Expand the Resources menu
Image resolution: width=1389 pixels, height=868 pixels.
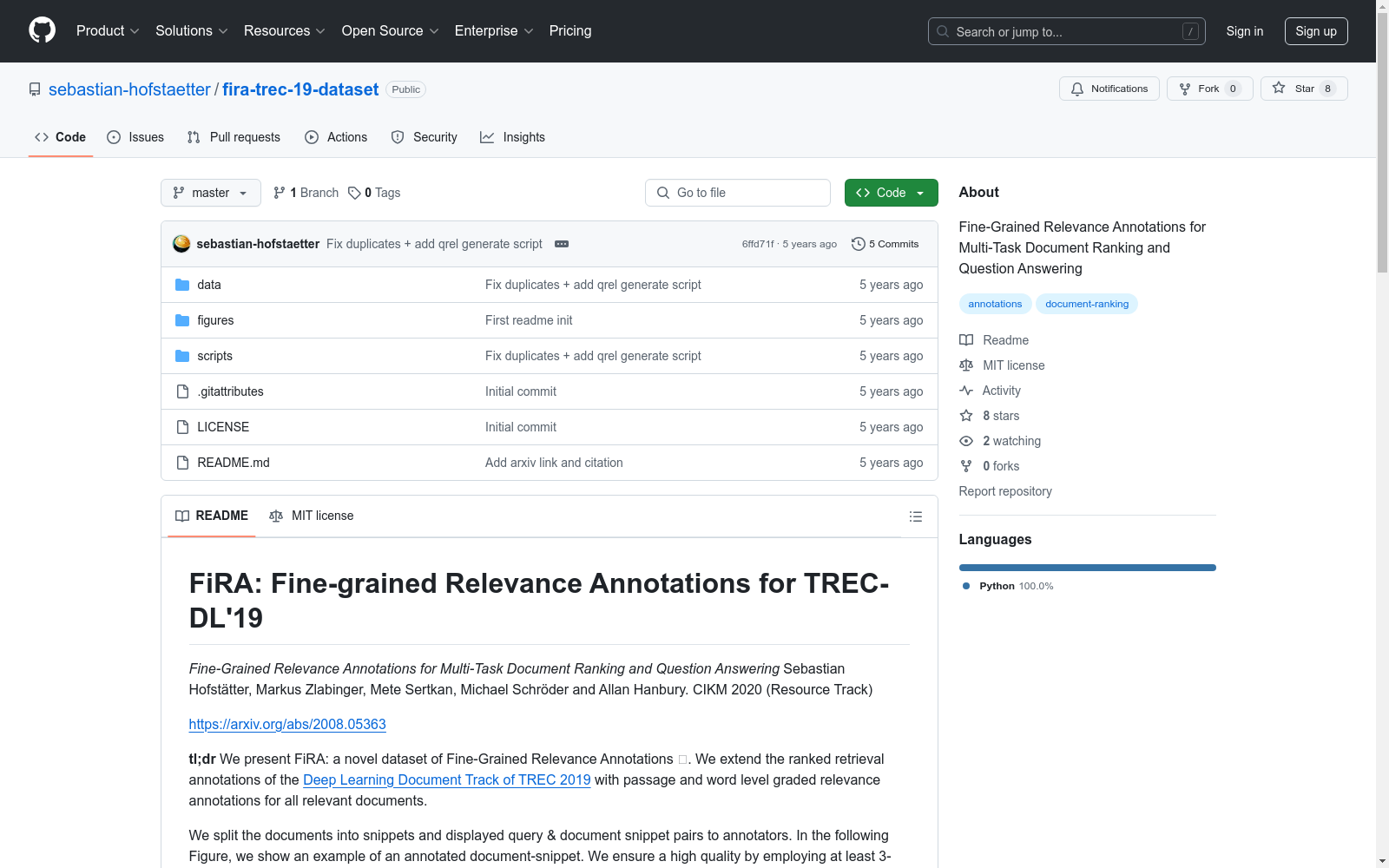(x=285, y=31)
